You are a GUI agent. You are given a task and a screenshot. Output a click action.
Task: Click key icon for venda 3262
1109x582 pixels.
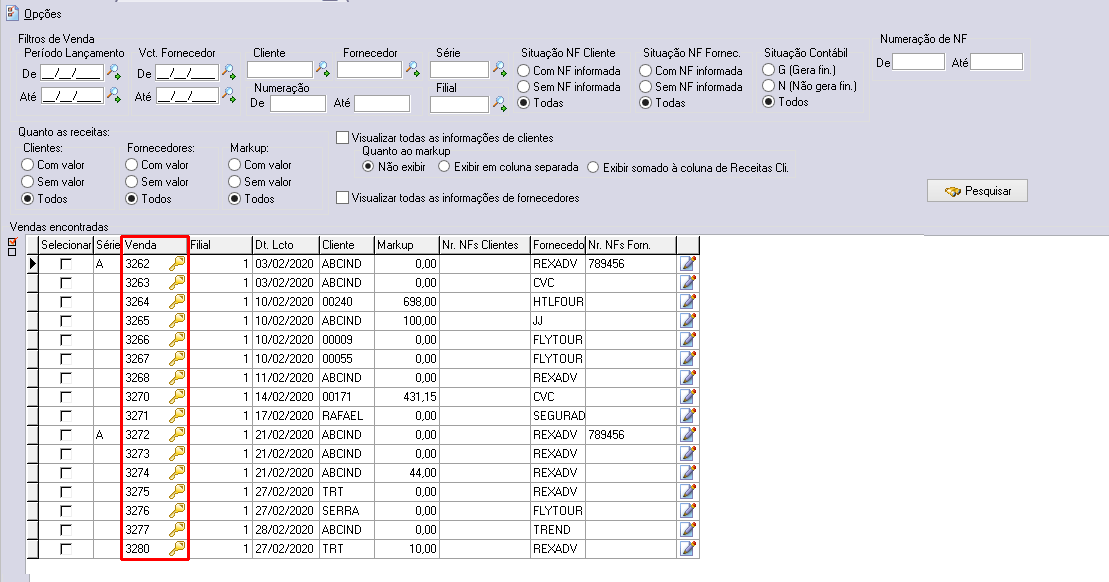point(177,264)
